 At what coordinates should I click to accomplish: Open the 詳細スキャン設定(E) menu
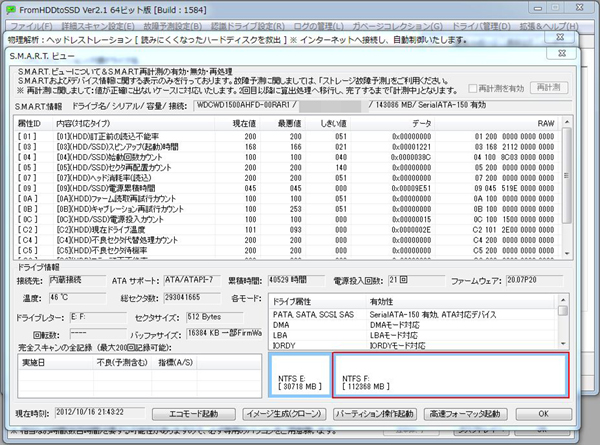tap(98, 26)
